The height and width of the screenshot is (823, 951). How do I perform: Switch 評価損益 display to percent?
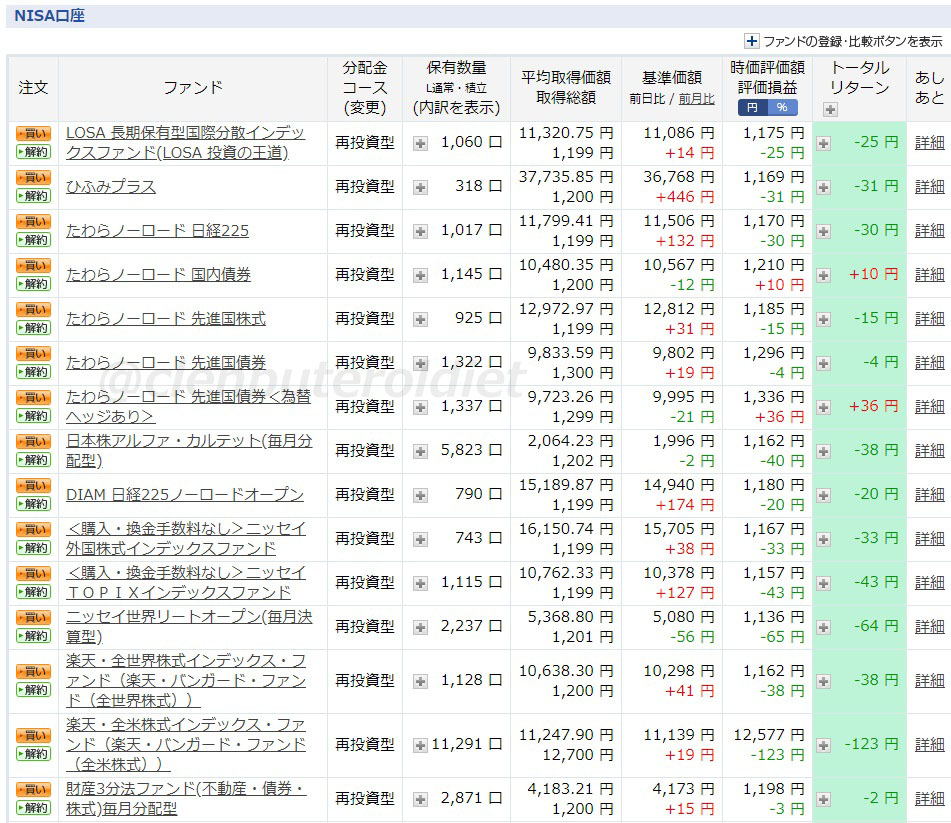(x=782, y=108)
